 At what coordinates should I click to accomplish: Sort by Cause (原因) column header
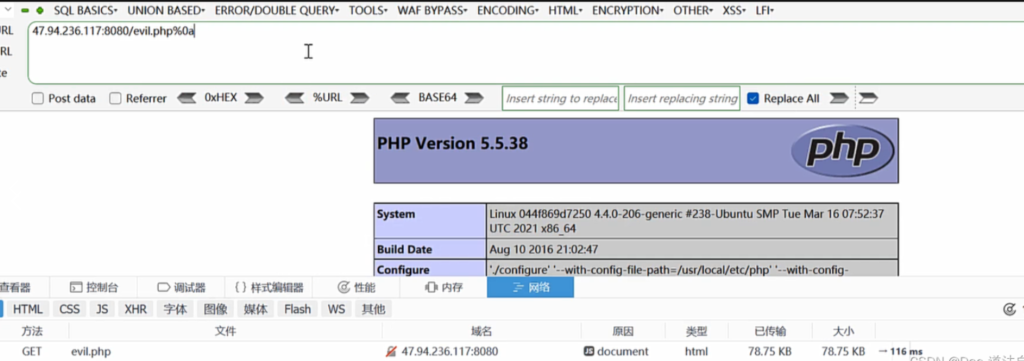pos(623,332)
